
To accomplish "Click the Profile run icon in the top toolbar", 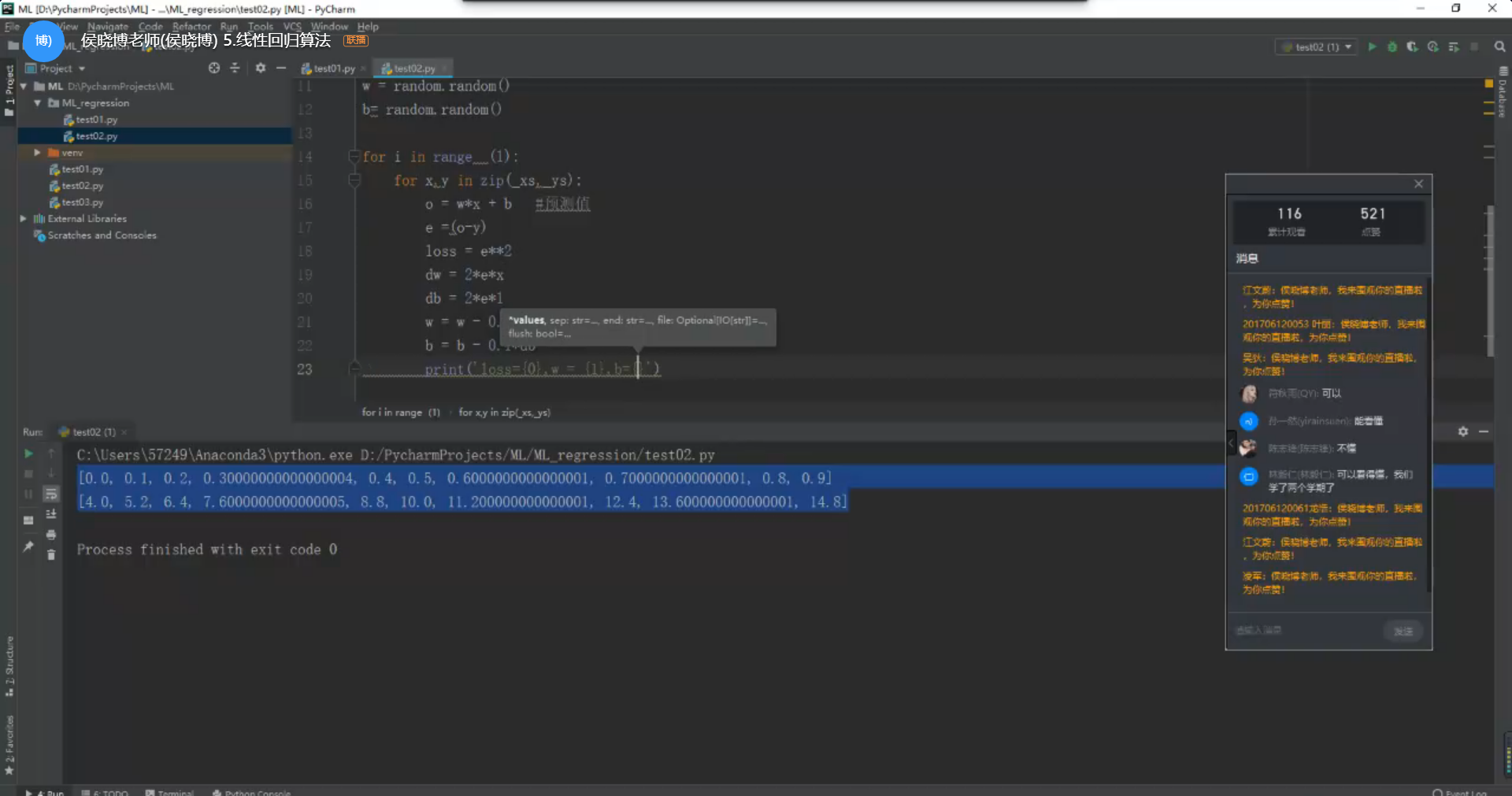I will coord(1433,47).
